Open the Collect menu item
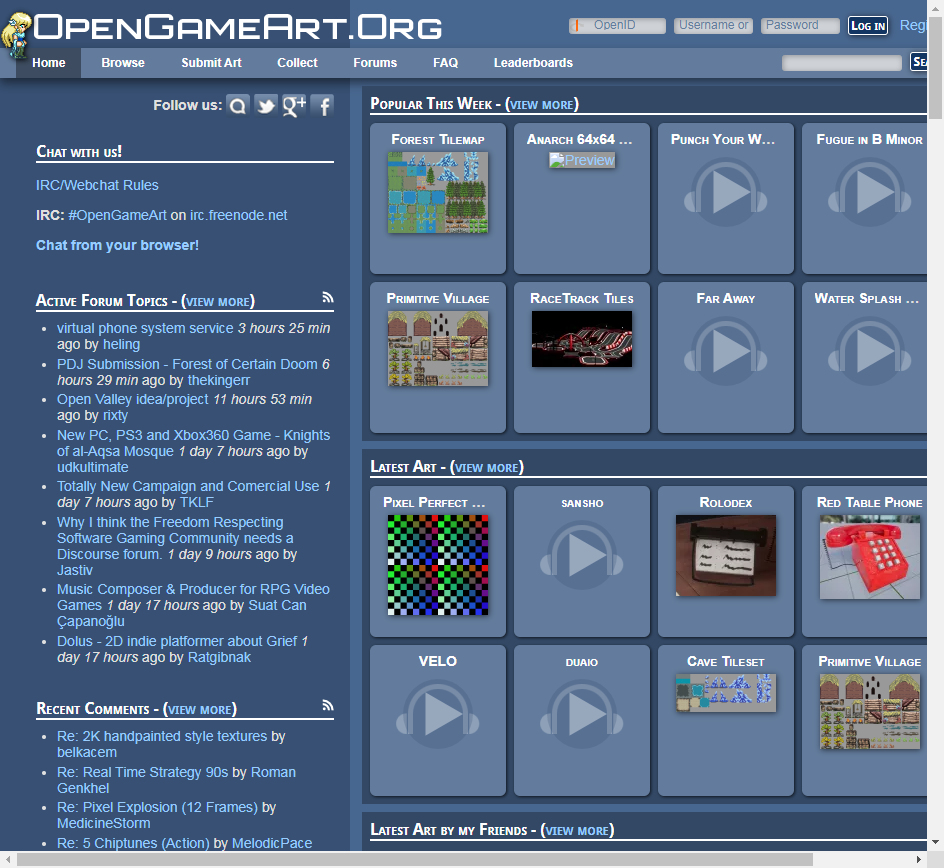The height and width of the screenshot is (868, 944). pyautogui.click(x=297, y=63)
